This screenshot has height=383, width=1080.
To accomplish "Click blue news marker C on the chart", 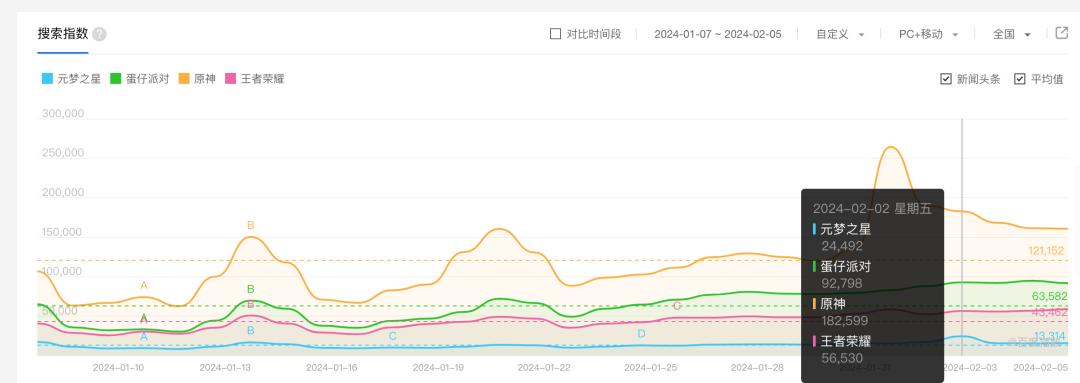I will coord(393,336).
